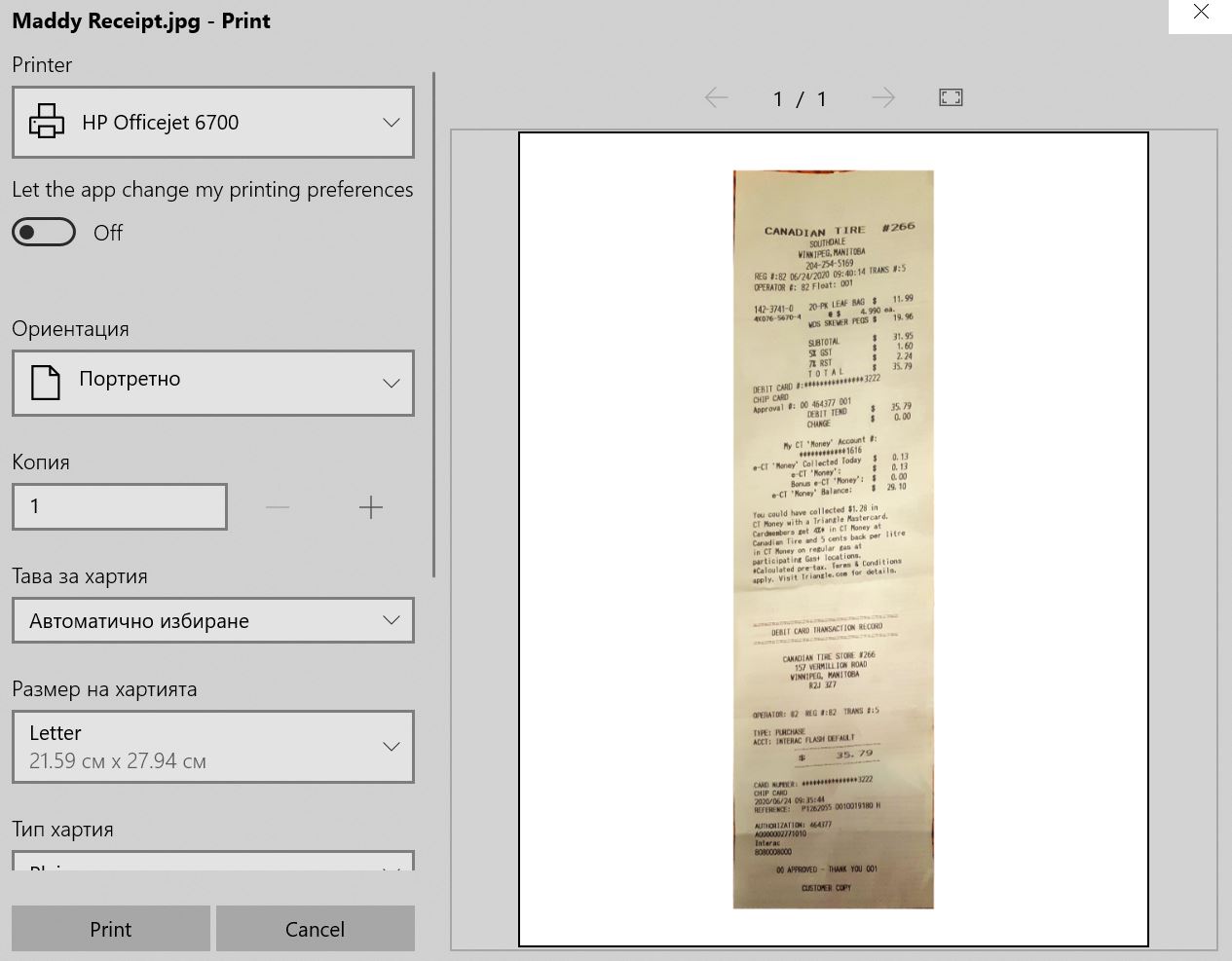Go to previous page arrow in preview
The width and height of the screenshot is (1232, 961).
pyautogui.click(x=716, y=97)
